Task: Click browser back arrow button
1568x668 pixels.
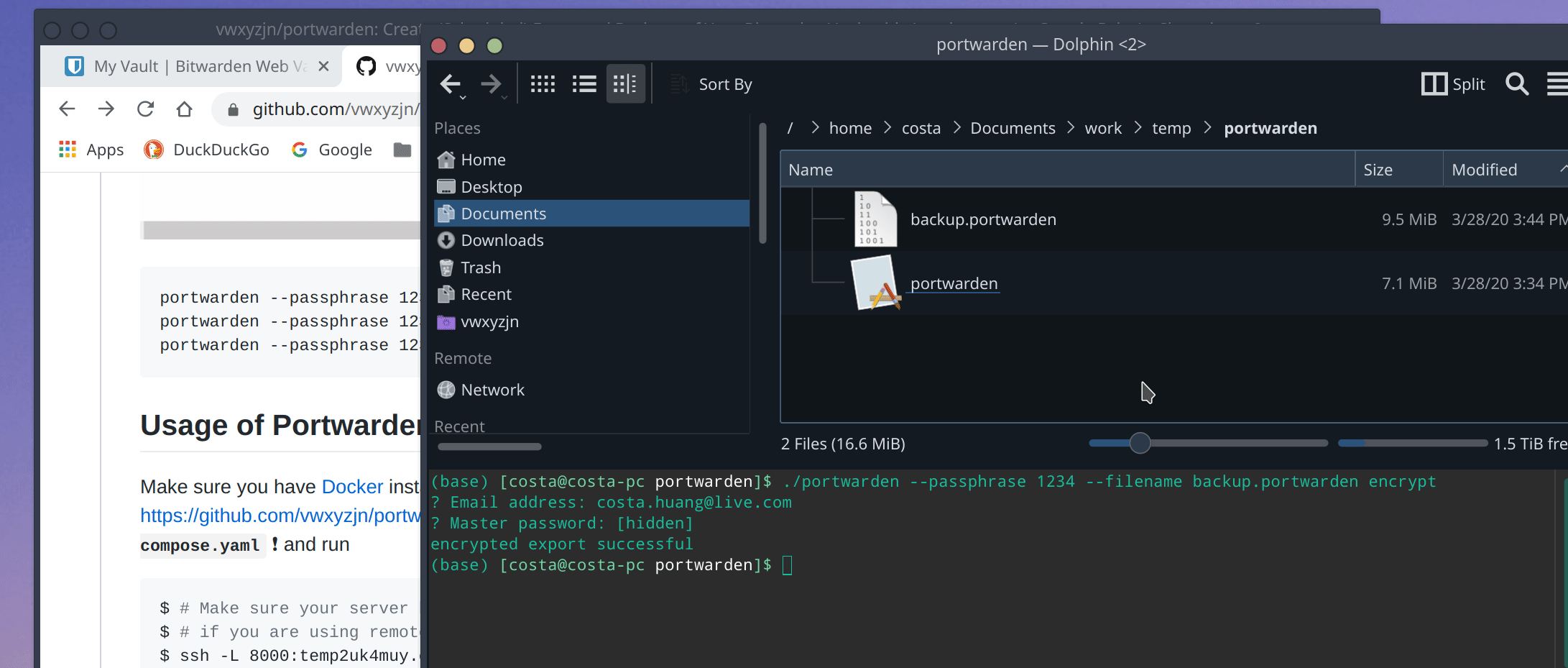Action: pyautogui.click(x=67, y=109)
